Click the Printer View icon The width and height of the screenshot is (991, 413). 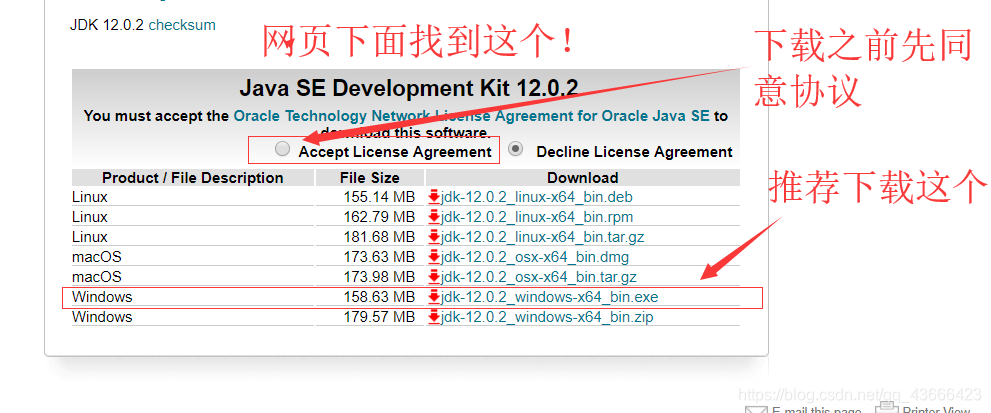pos(887,407)
